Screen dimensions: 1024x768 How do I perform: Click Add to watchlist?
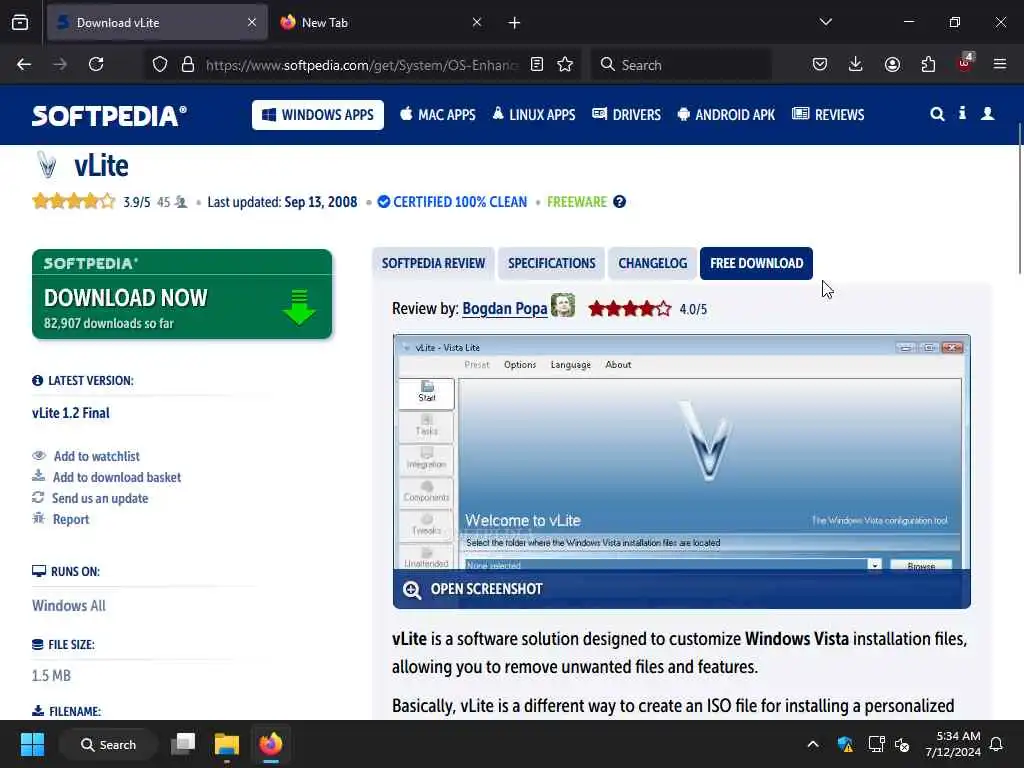pyautogui.click(x=96, y=456)
